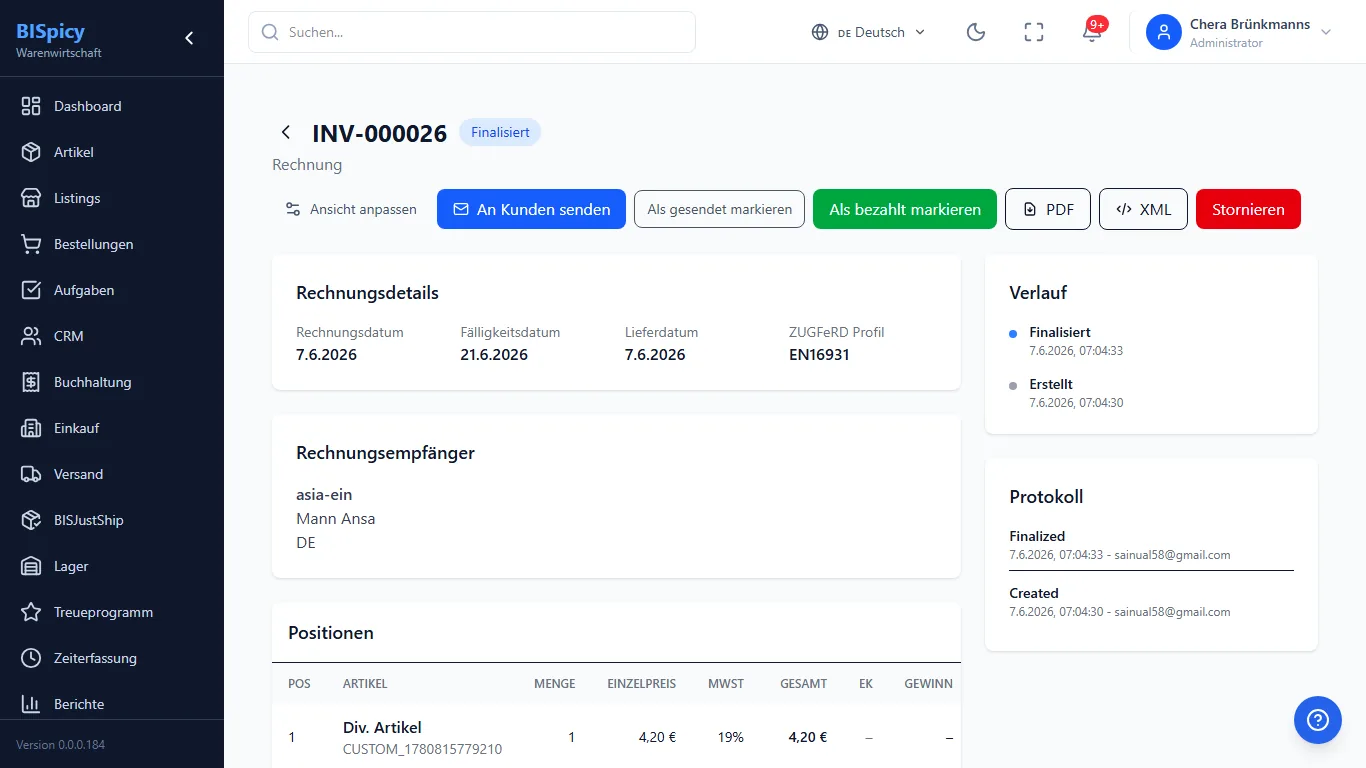Click the BISpicy logo text
This screenshot has height=768, width=1366.
[x=50, y=31]
